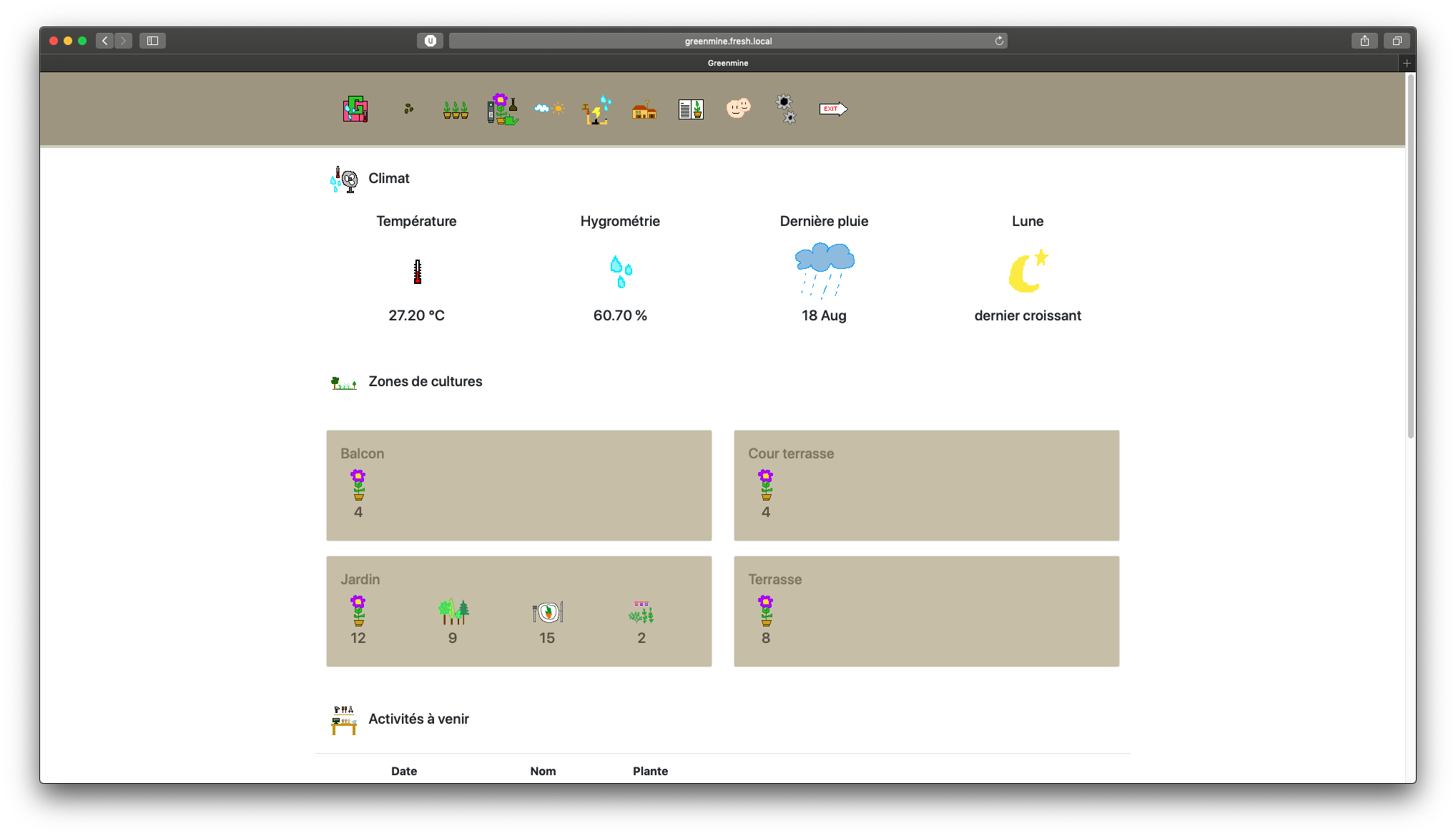Click the count 8 in Terrasse
The width and height of the screenshot is (1456, 836).
[x=766, y=638]
